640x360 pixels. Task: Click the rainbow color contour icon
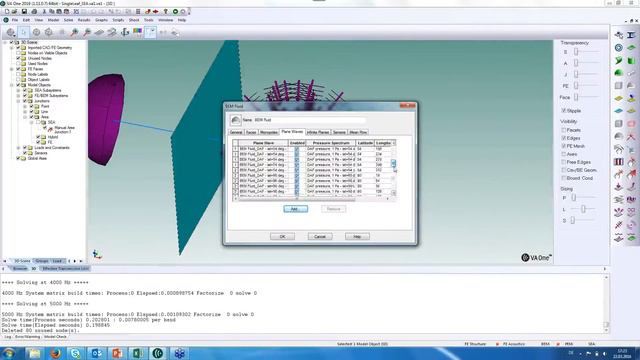click(138, 31)
